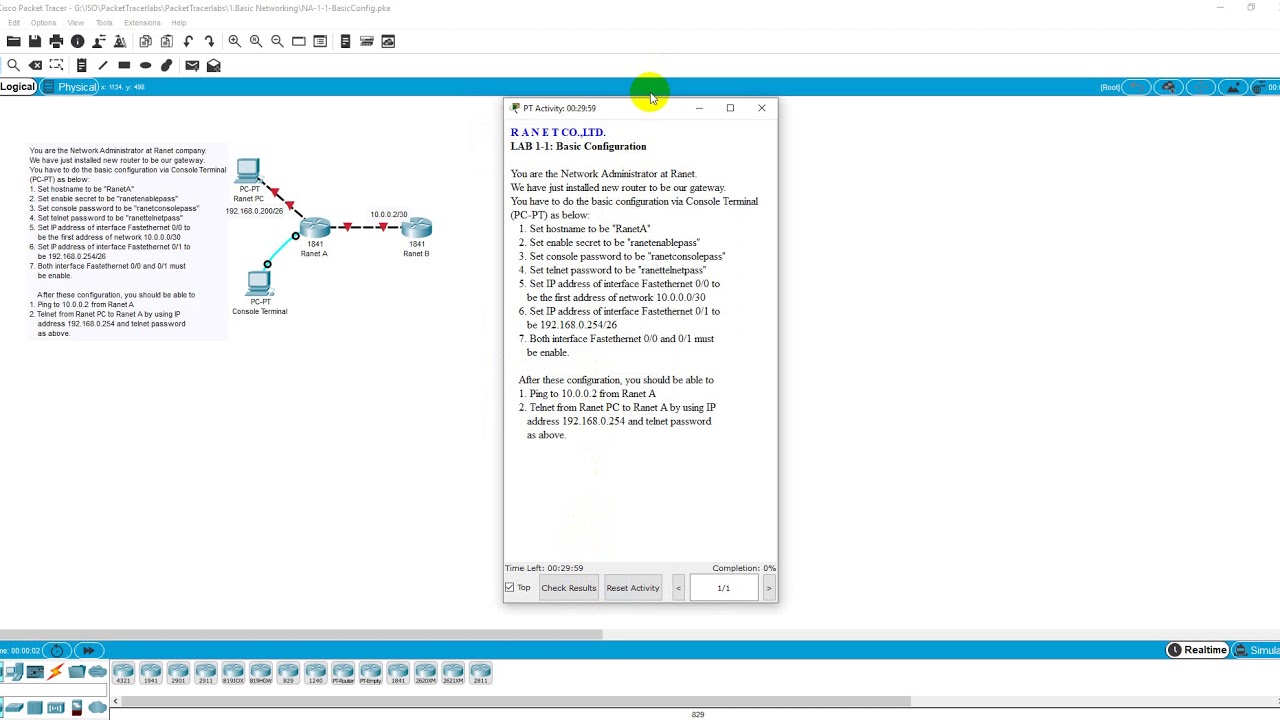Select the Delete tool
The height and width of the screenshot is (720, 1280).
tap(35, 65)
